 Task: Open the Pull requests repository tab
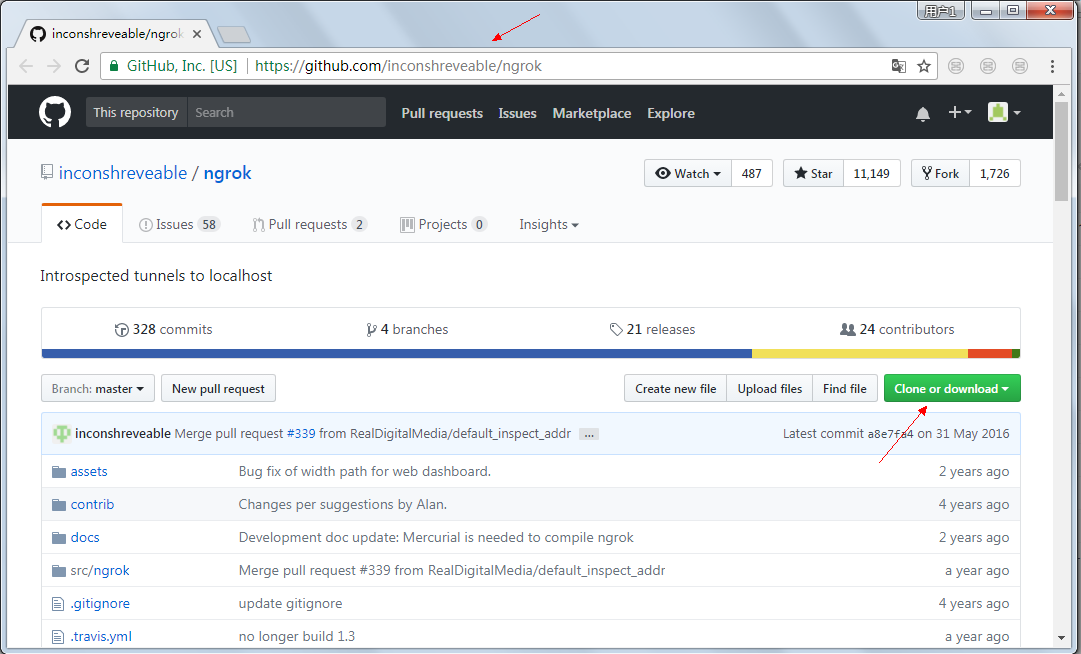(309, 224)
